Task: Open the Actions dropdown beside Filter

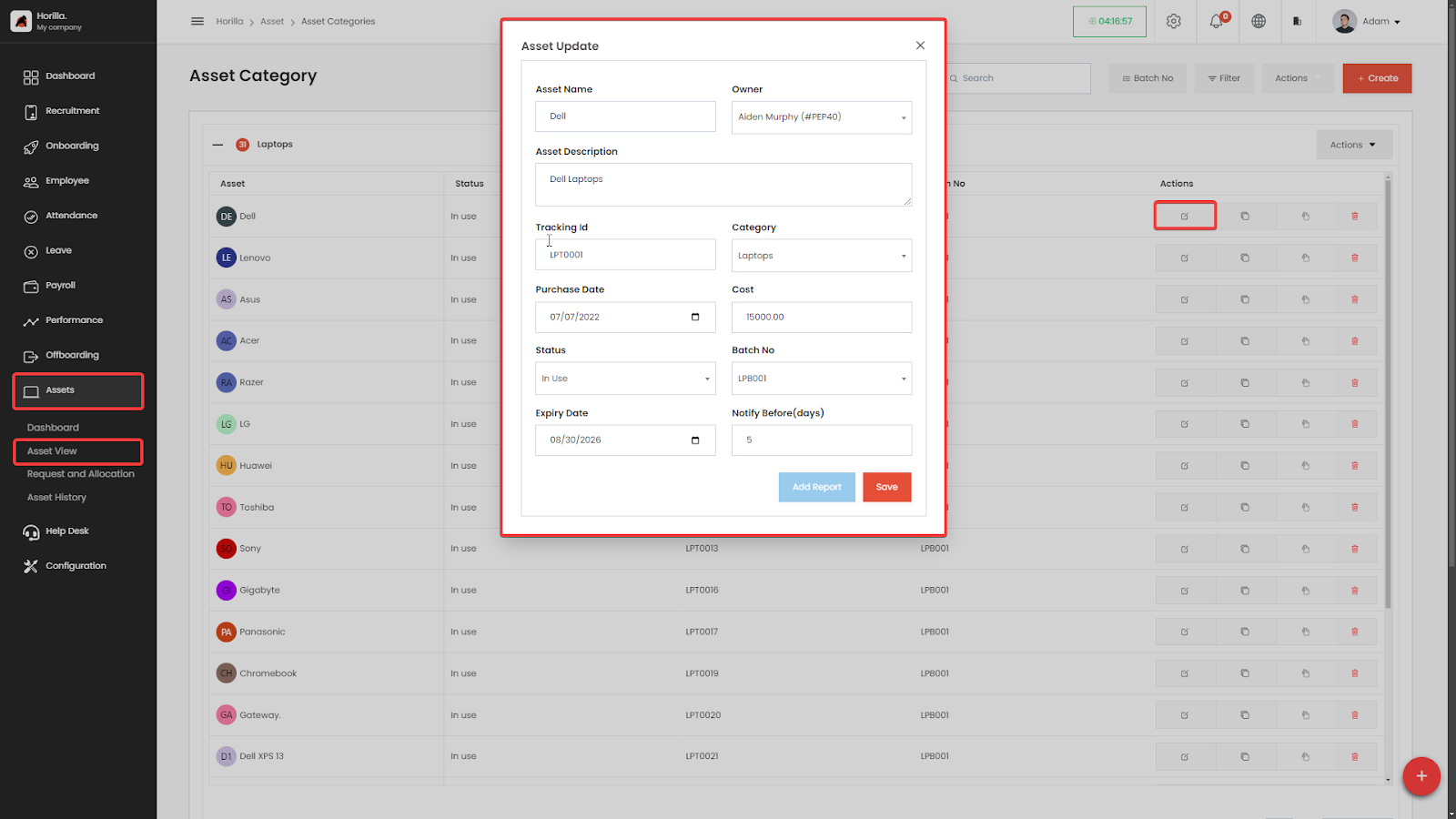Action: click(1298, 78)
